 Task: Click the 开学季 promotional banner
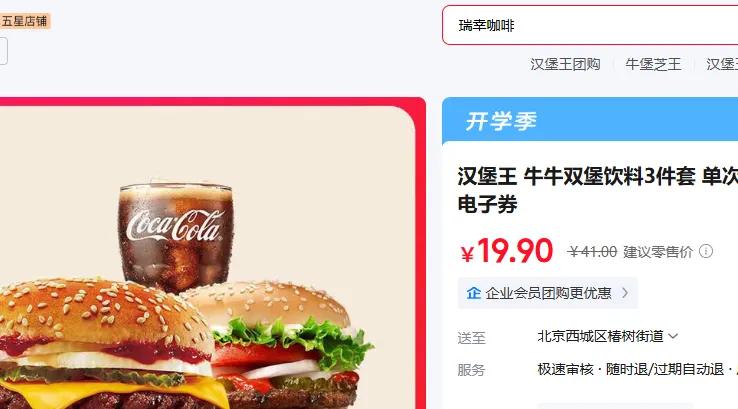click(590, 121)
